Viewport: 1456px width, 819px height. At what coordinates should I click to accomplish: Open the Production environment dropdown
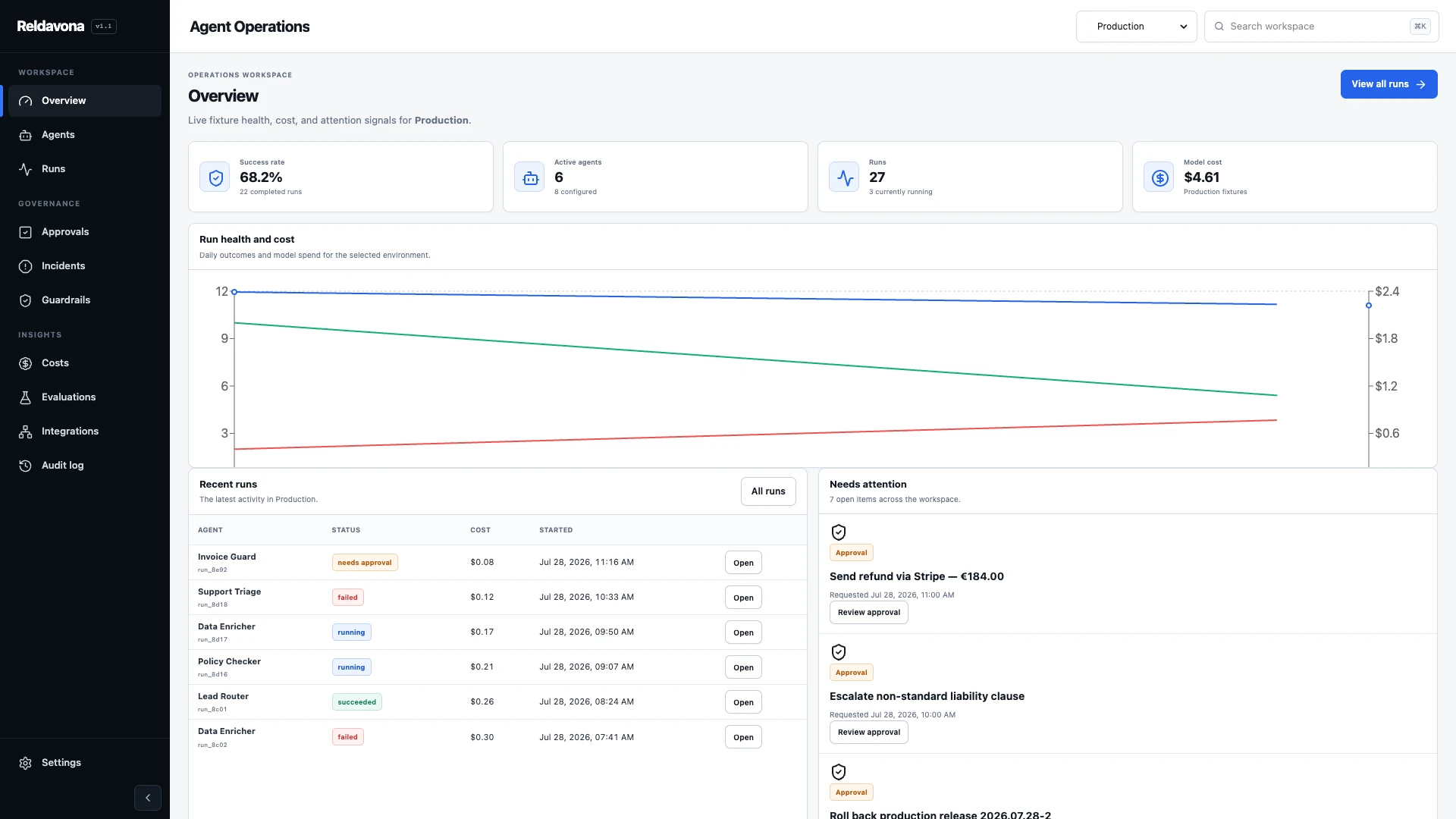(1136, 27)
